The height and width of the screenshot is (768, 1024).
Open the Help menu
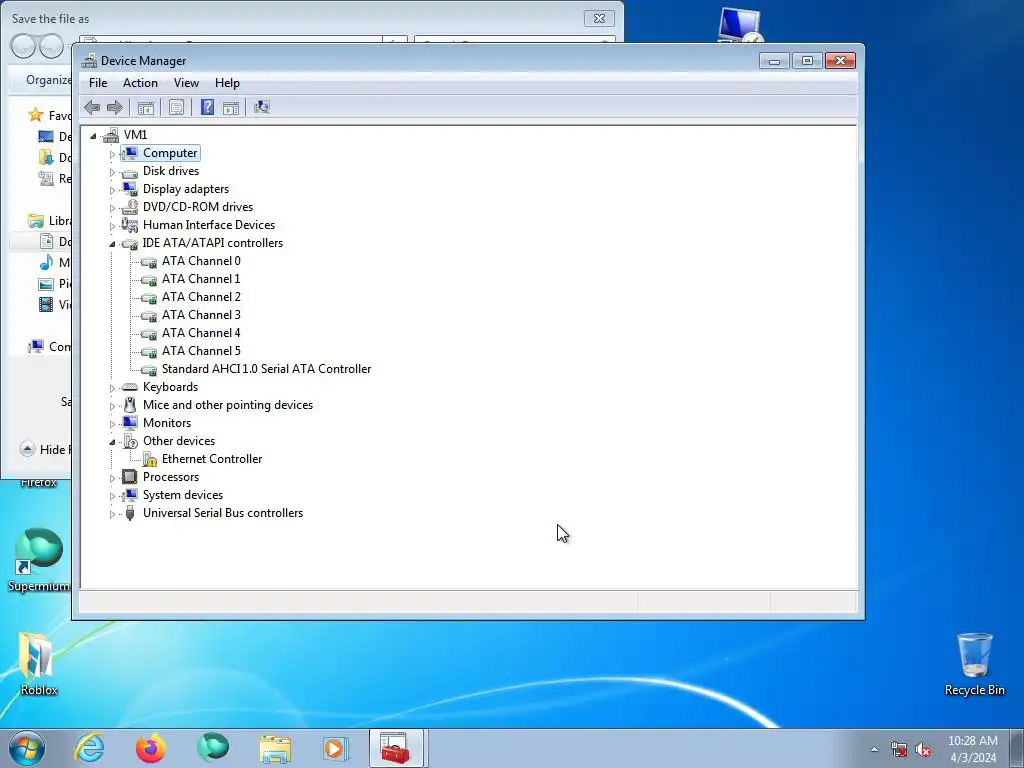[x=227, y=83]
